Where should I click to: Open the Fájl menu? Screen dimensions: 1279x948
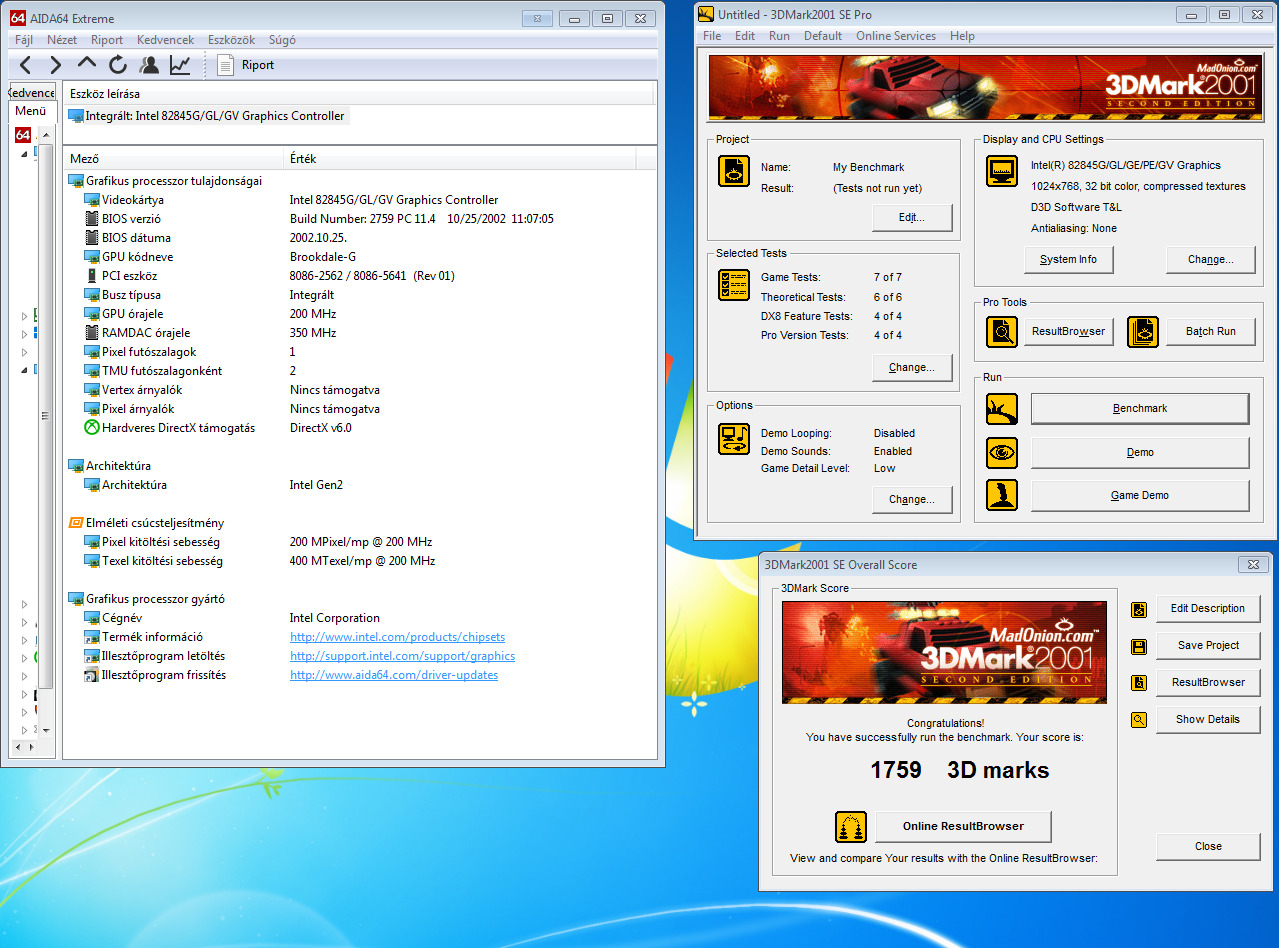[x=24, y=40]
